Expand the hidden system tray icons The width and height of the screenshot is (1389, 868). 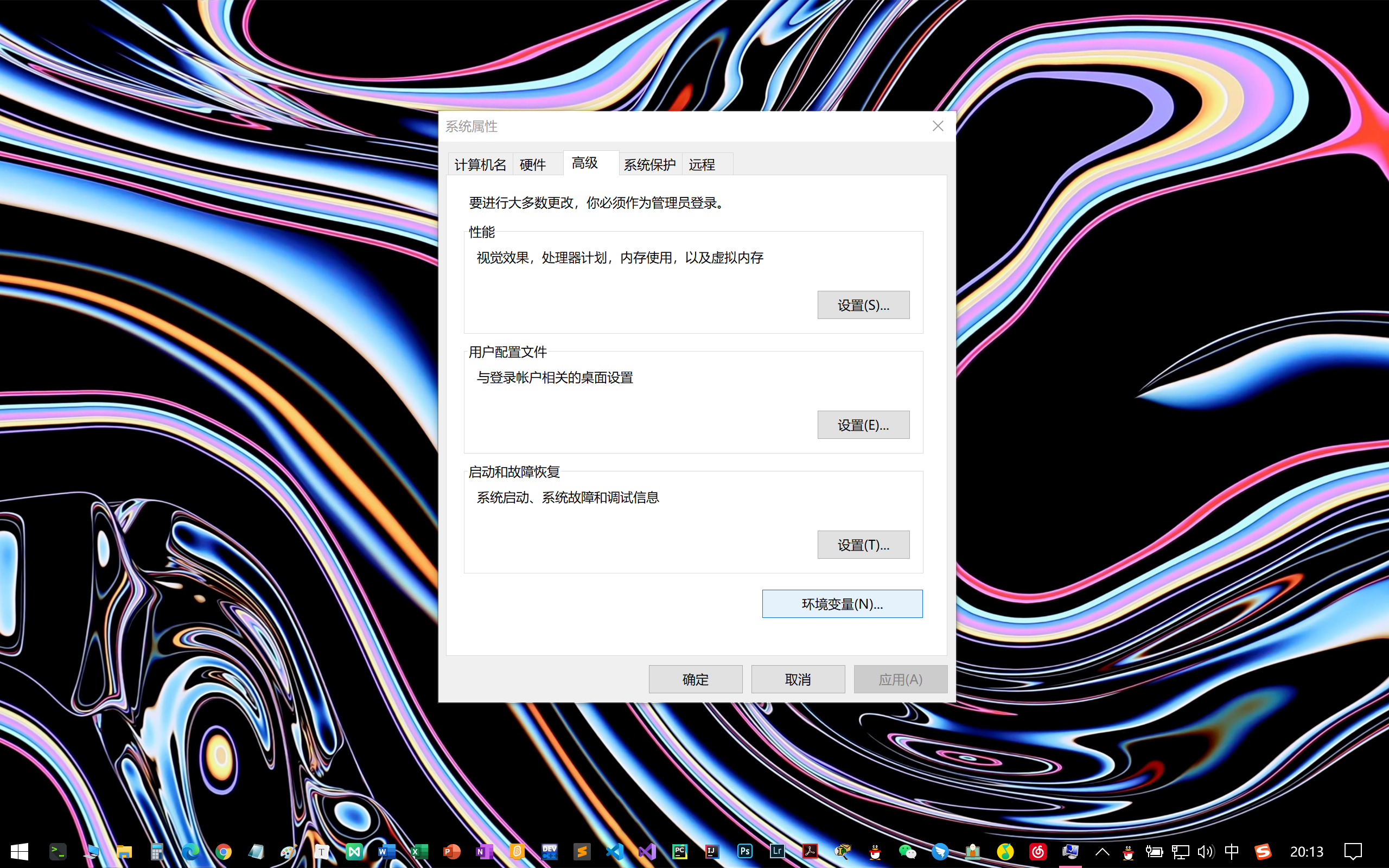[x=1102, y=851]
